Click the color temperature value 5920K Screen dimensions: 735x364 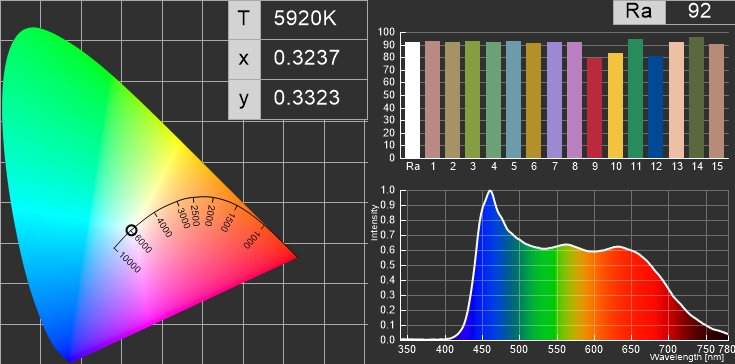305,18
